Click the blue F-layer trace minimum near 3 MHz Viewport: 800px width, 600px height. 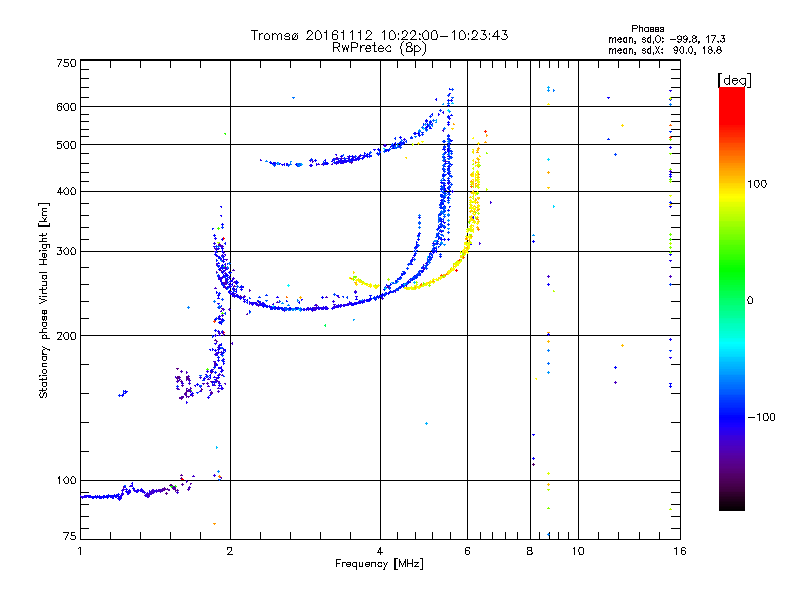301,309
